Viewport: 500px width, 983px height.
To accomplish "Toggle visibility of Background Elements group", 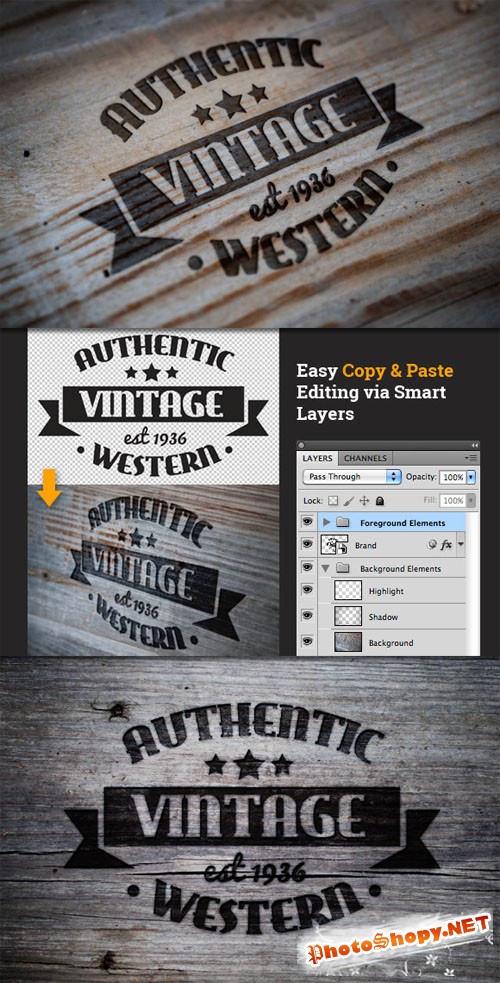I will point(307,567).
